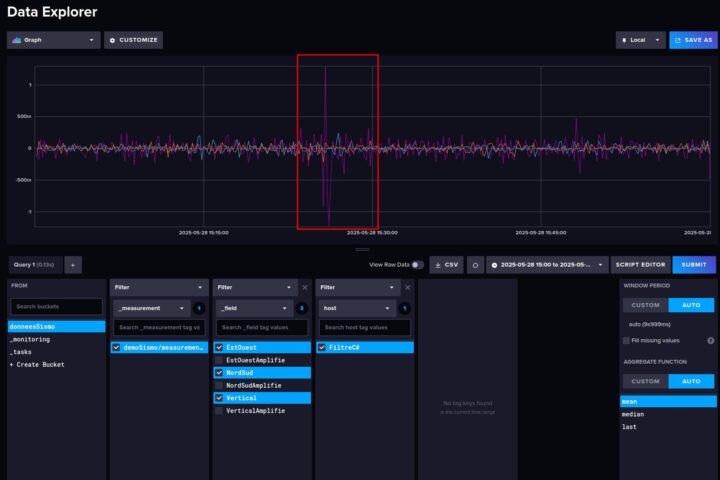Click Fill missing values help icon
720x480 pixels.
[710, 340]
